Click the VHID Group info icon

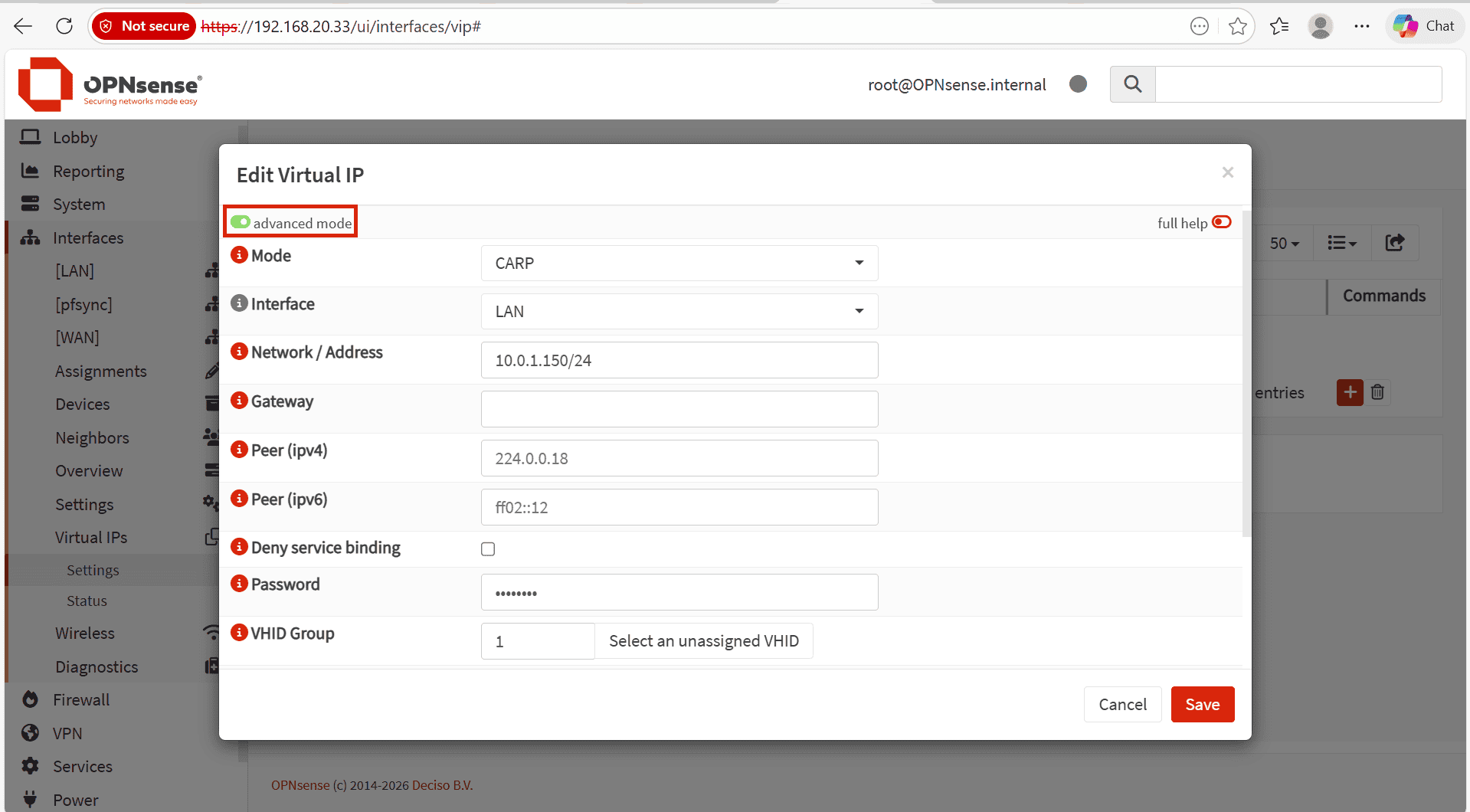pos(239,633)
